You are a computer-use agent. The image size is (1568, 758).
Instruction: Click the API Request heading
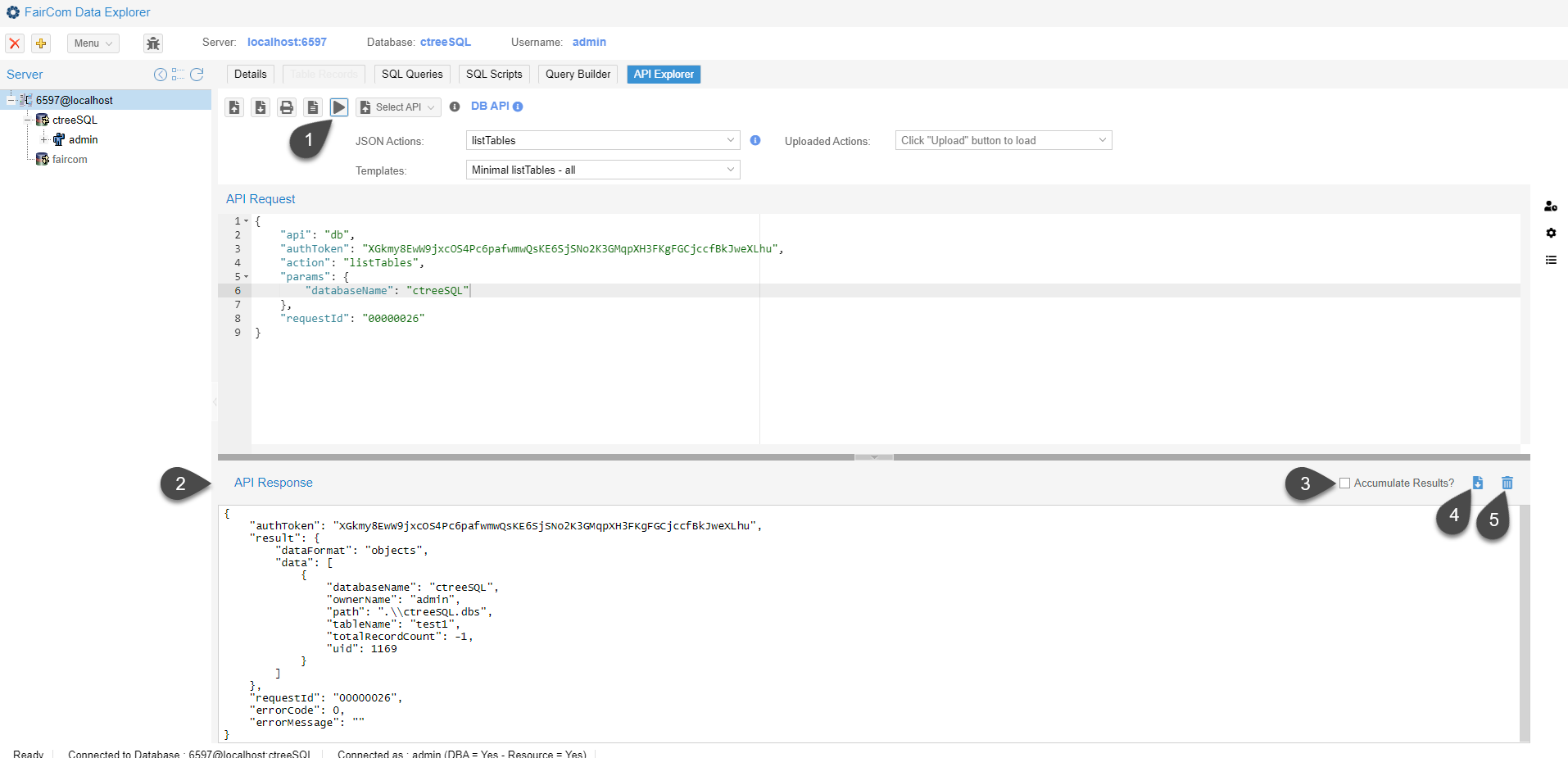[261, 199]
